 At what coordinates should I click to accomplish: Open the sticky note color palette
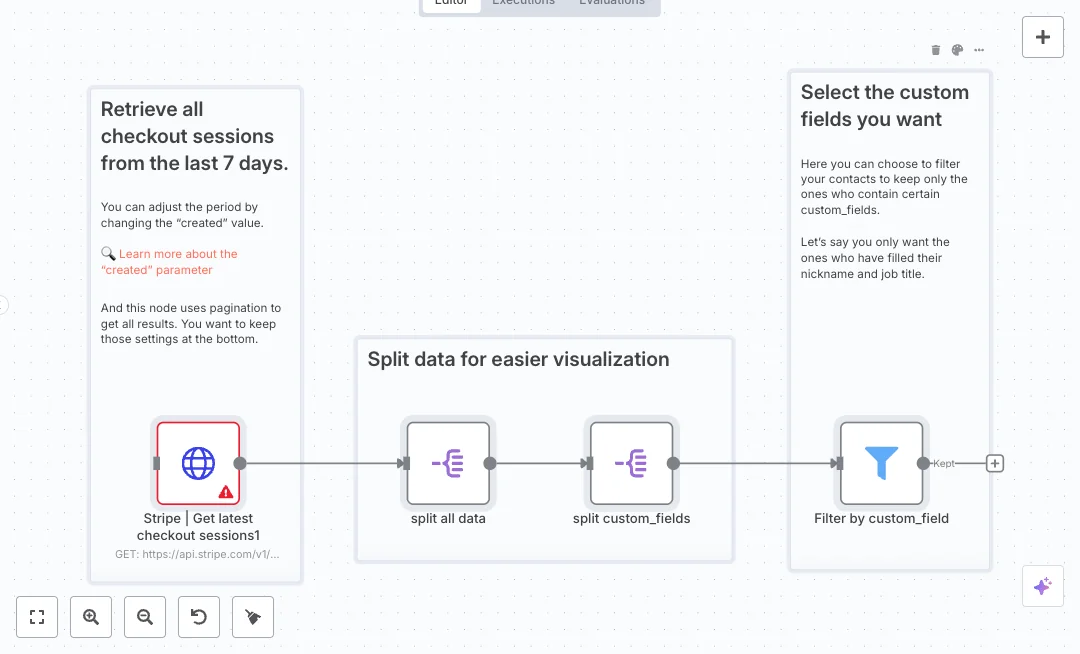point(957,50)
